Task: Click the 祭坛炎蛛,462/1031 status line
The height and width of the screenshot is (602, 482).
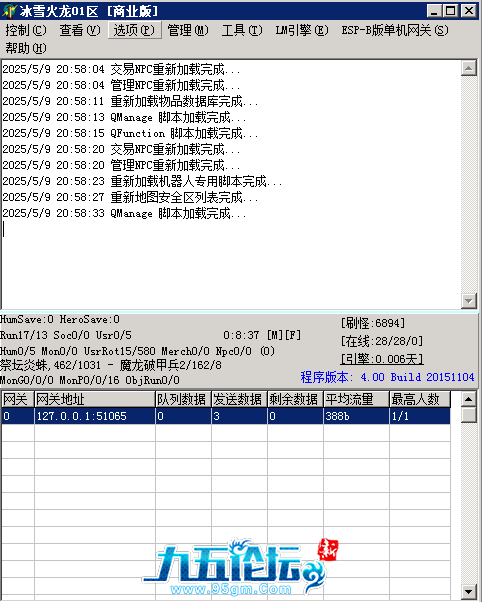Action: [111, 365]
